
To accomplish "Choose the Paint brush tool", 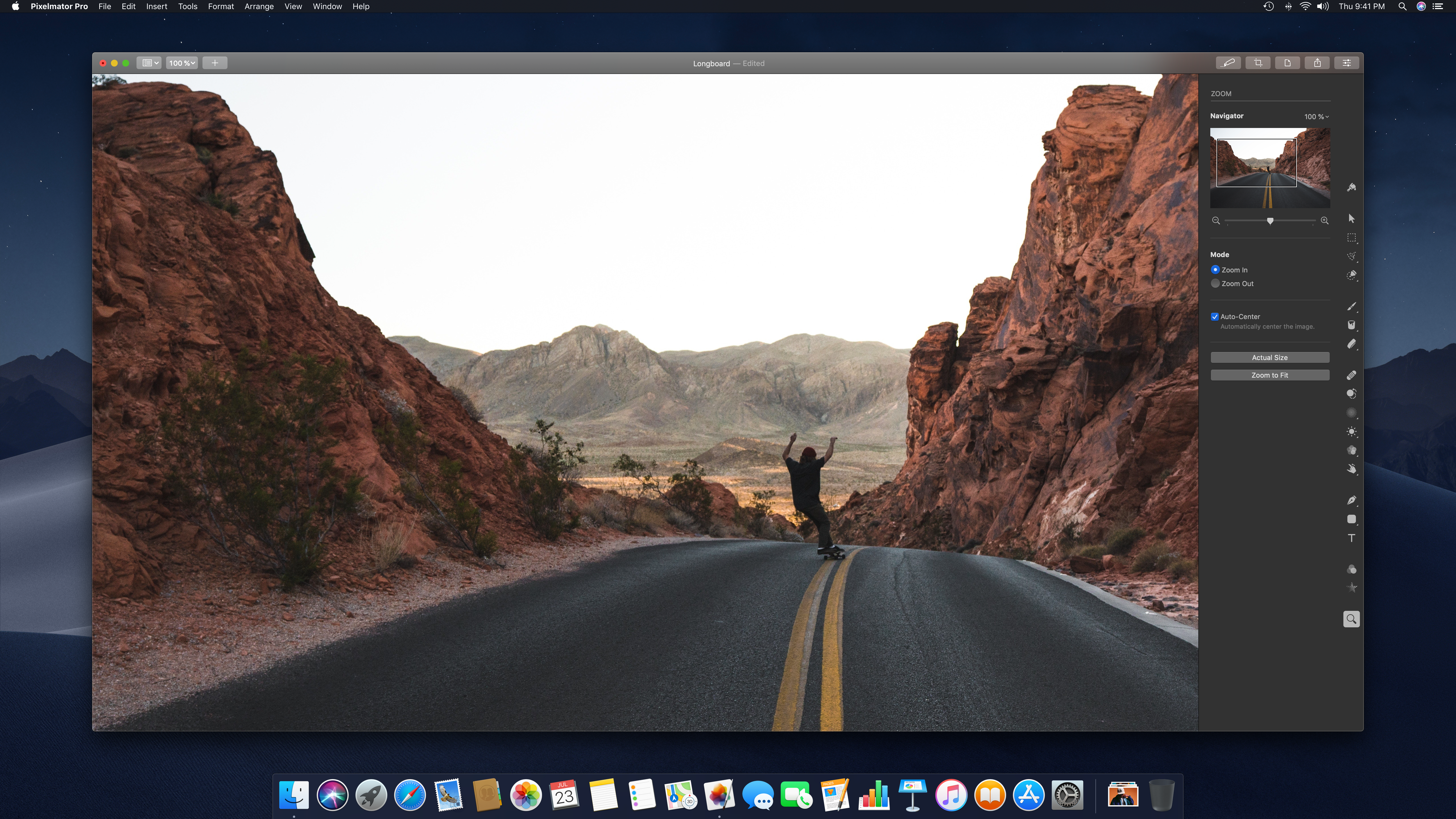I will pos(1351,306).
